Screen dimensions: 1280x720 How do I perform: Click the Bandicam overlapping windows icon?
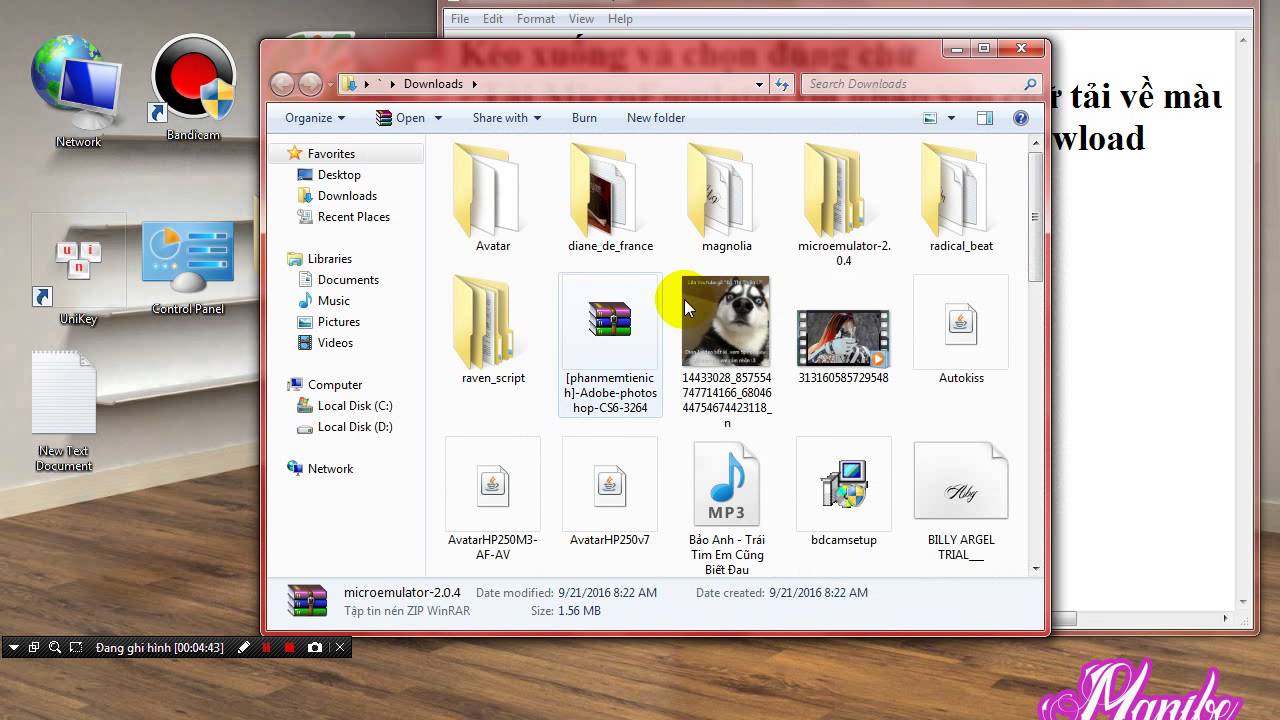click(x=34, y=648)
